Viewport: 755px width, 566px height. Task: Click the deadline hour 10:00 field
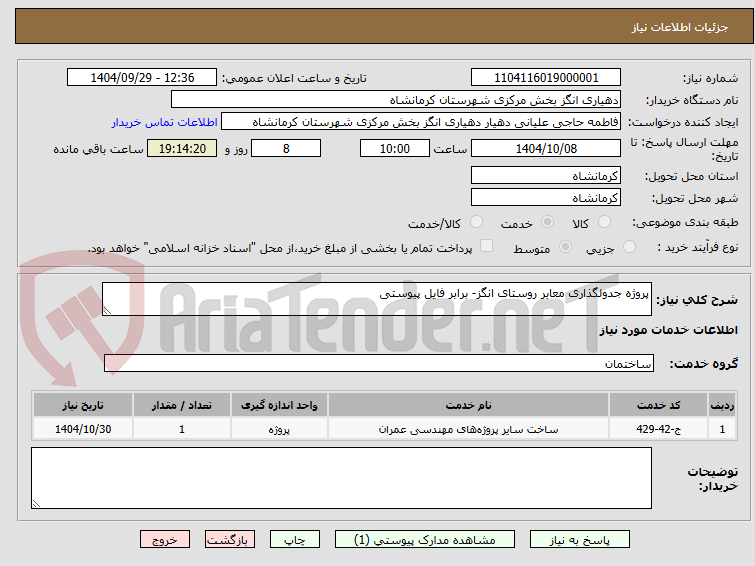(x=394, y=148)
